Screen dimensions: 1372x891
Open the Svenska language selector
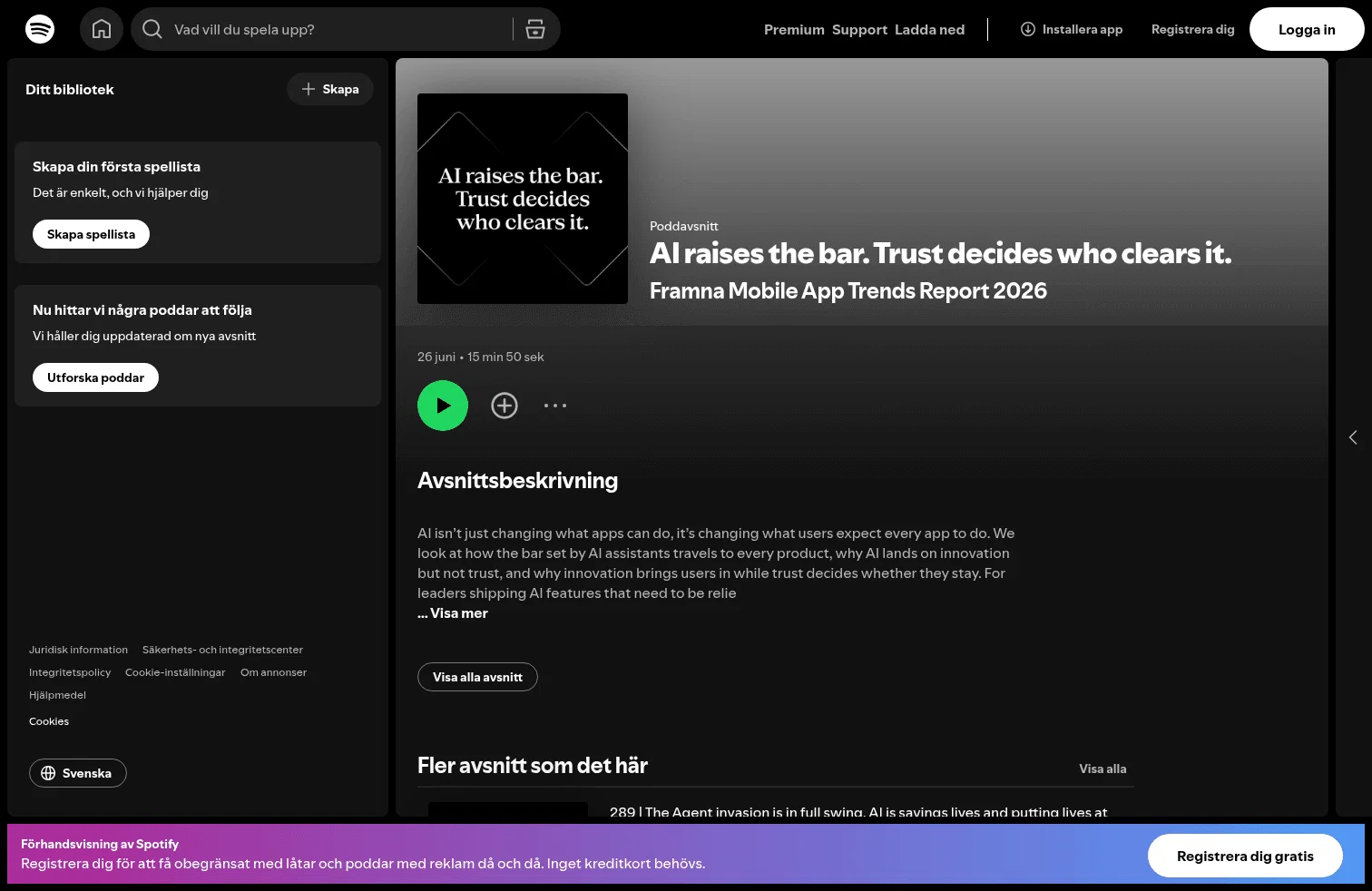tap(78, 773)
